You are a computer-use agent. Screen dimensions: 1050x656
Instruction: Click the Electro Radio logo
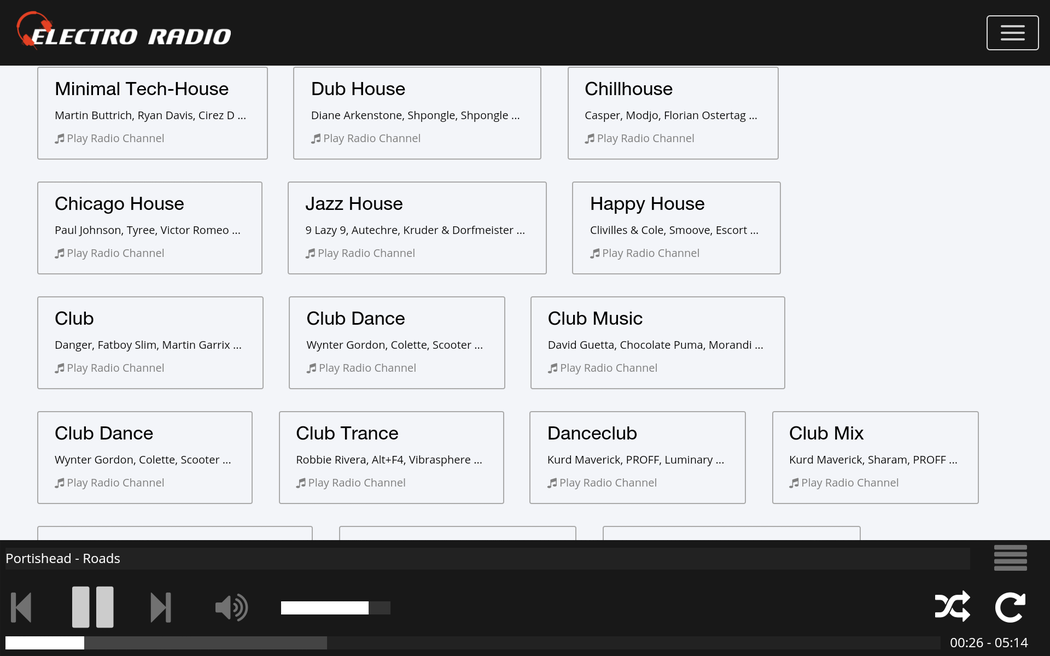click(x=124, y=32)
